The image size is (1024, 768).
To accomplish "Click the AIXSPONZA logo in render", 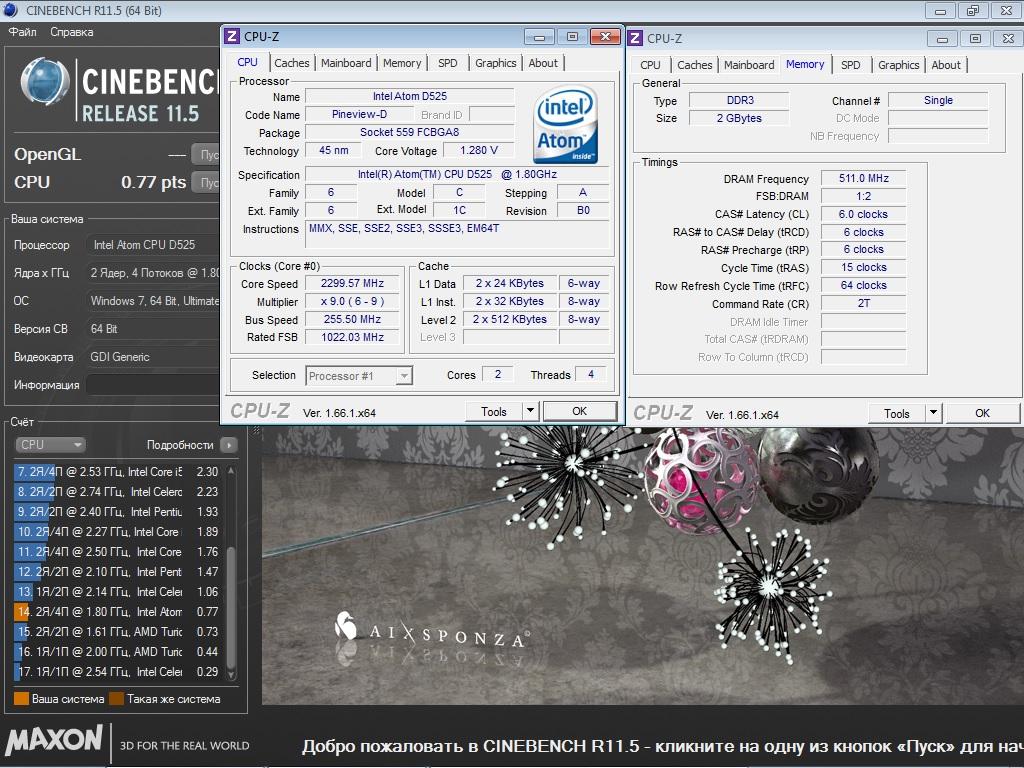I will 432,630.
